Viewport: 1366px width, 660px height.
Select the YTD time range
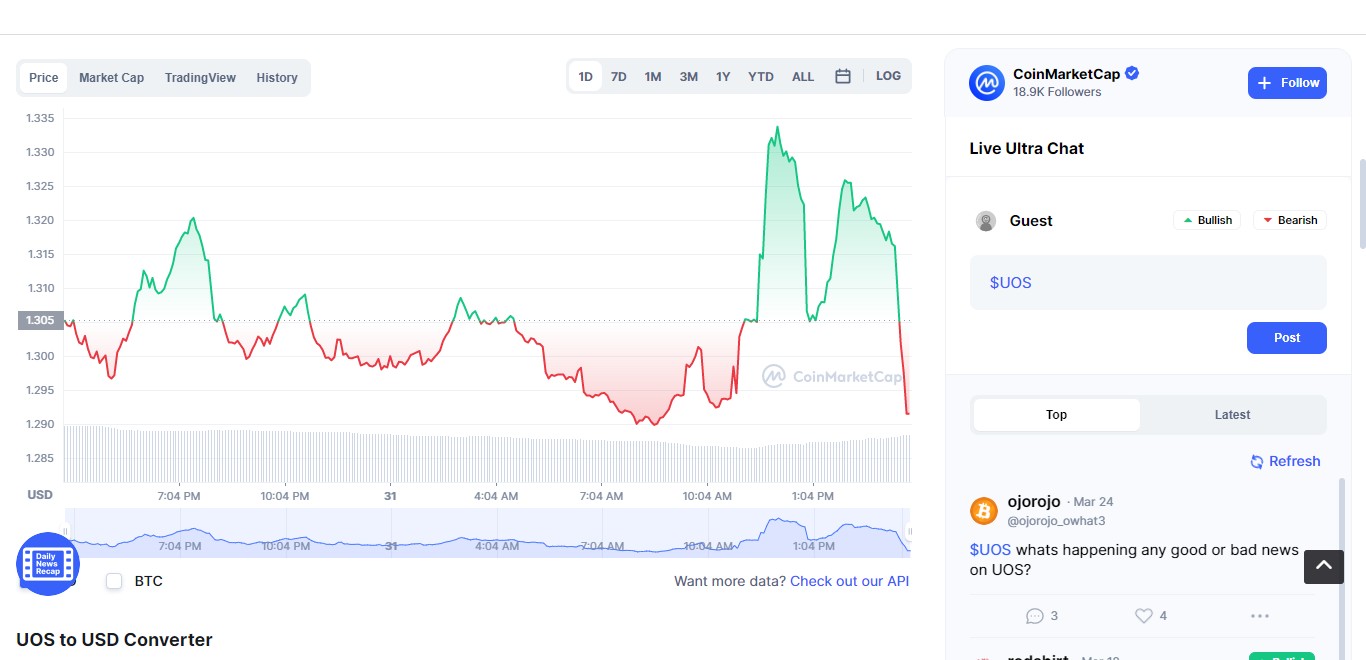pos(761,76)
